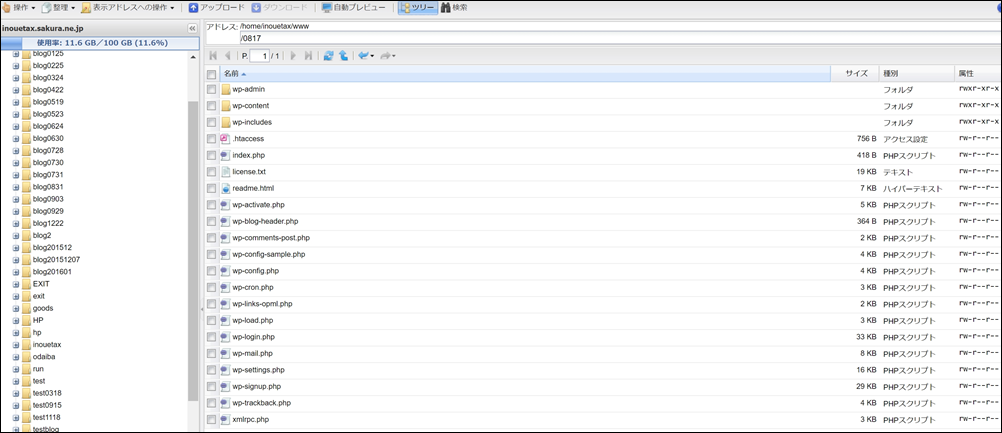The image size is (1002, 433).
Task: Click the アップロード button
Action: click(217, 8)
